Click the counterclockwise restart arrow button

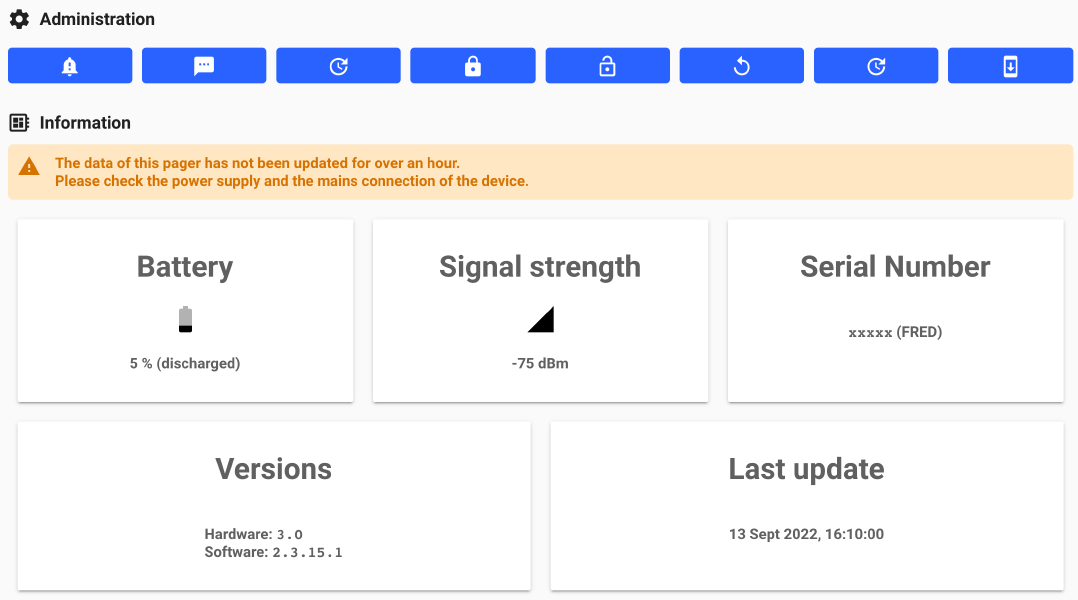click(x=741, y=66)
